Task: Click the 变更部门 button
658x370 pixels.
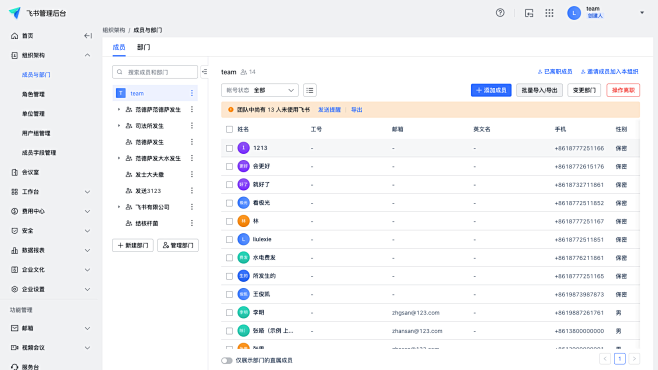Action: point(584,90)
